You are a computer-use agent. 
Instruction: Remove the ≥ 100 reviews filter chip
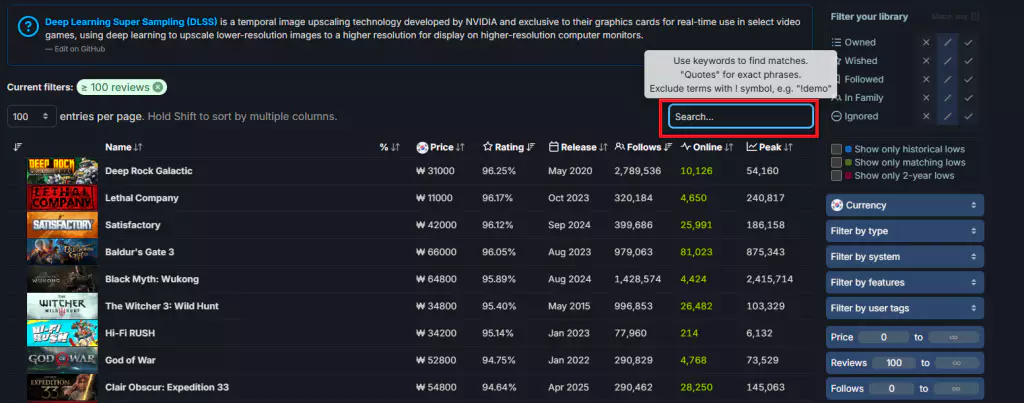(157, 87)
